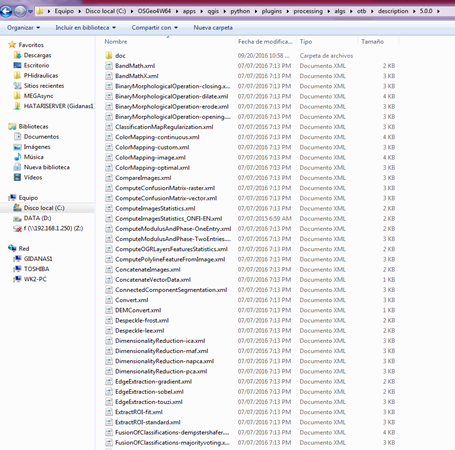455x450 pixels.
Task: Select Despeckle-frost.xml file
Action: click(x=142, y=320)
